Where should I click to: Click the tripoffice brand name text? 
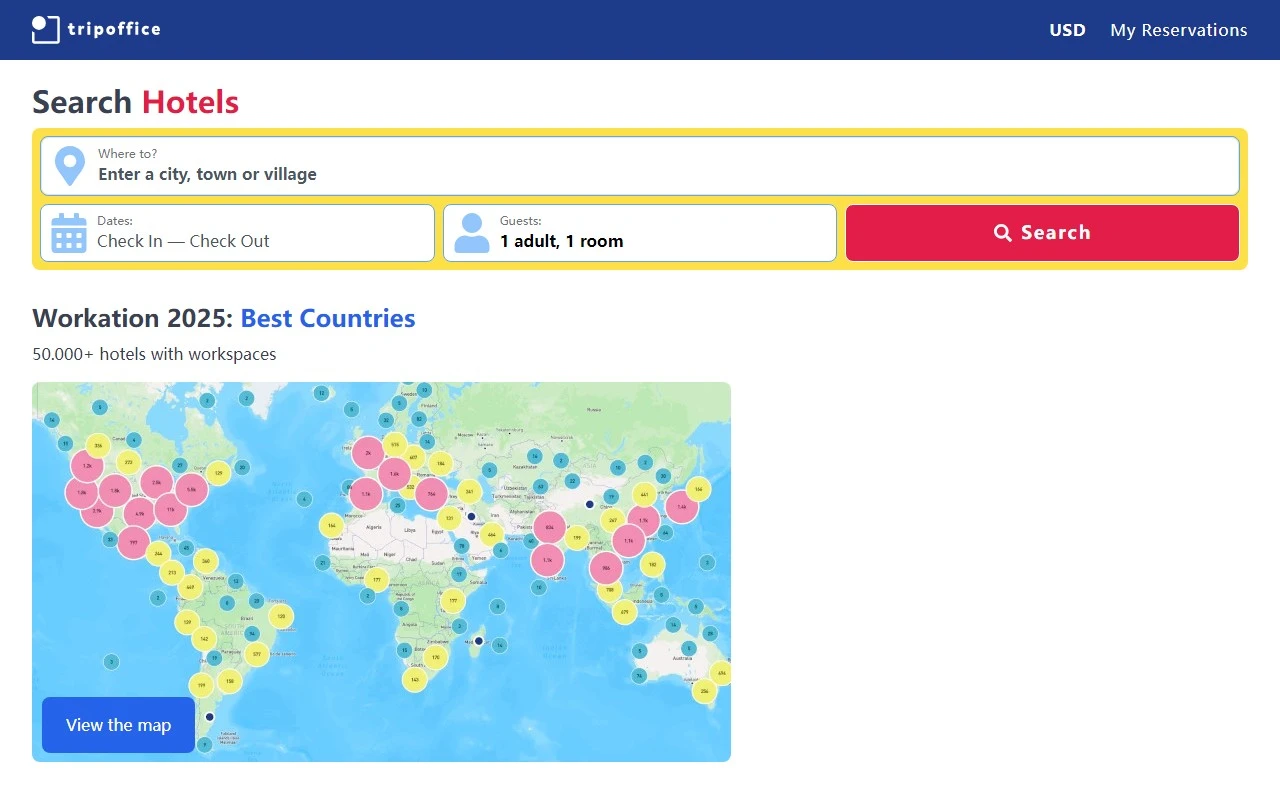tap(114, 30)
